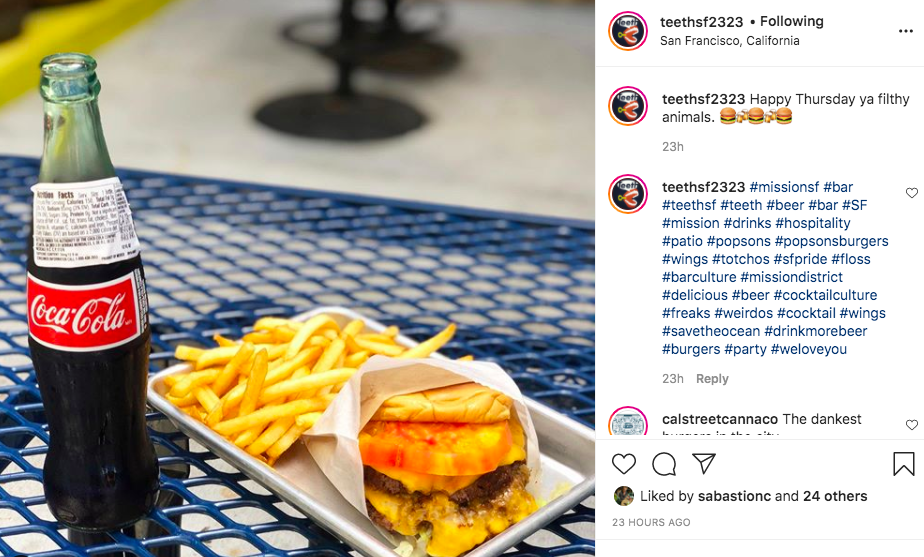Screen dimensions: 924x557
Task: Click the Following status button
Action: [791, 21]
